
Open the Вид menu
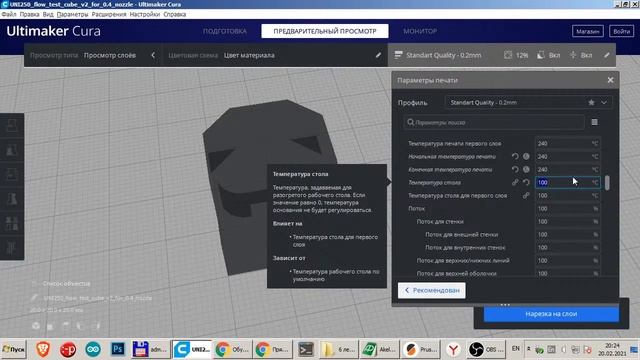[48, 14]
